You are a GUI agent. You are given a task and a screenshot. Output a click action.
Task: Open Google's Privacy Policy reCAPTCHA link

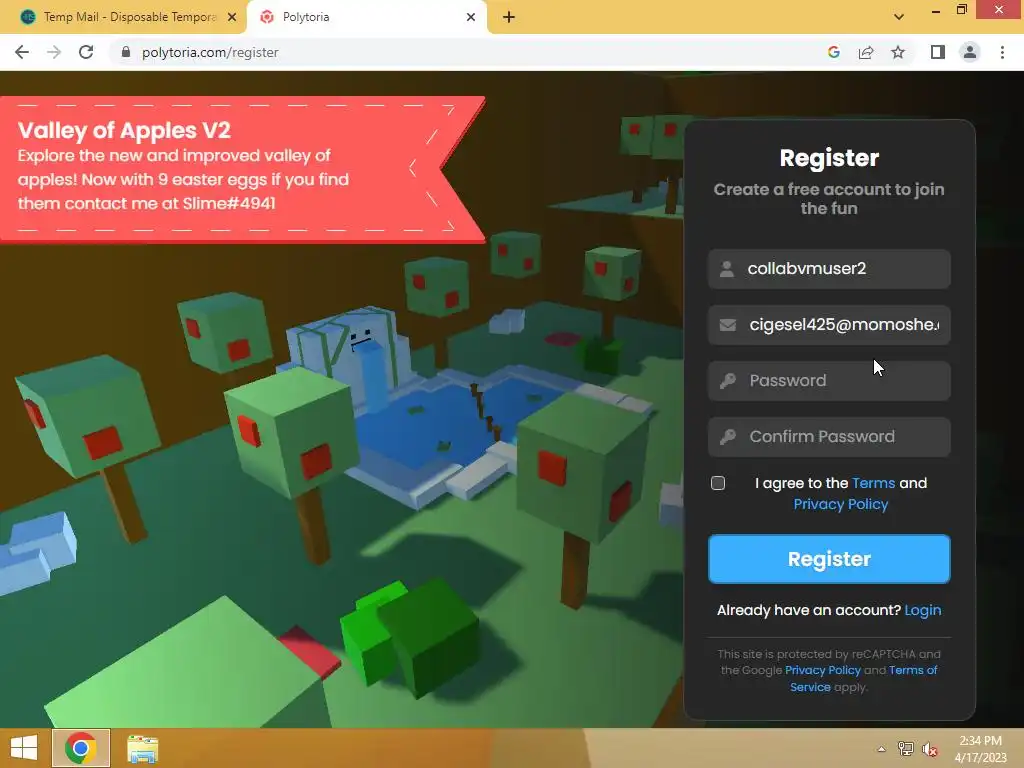(822, 670)
